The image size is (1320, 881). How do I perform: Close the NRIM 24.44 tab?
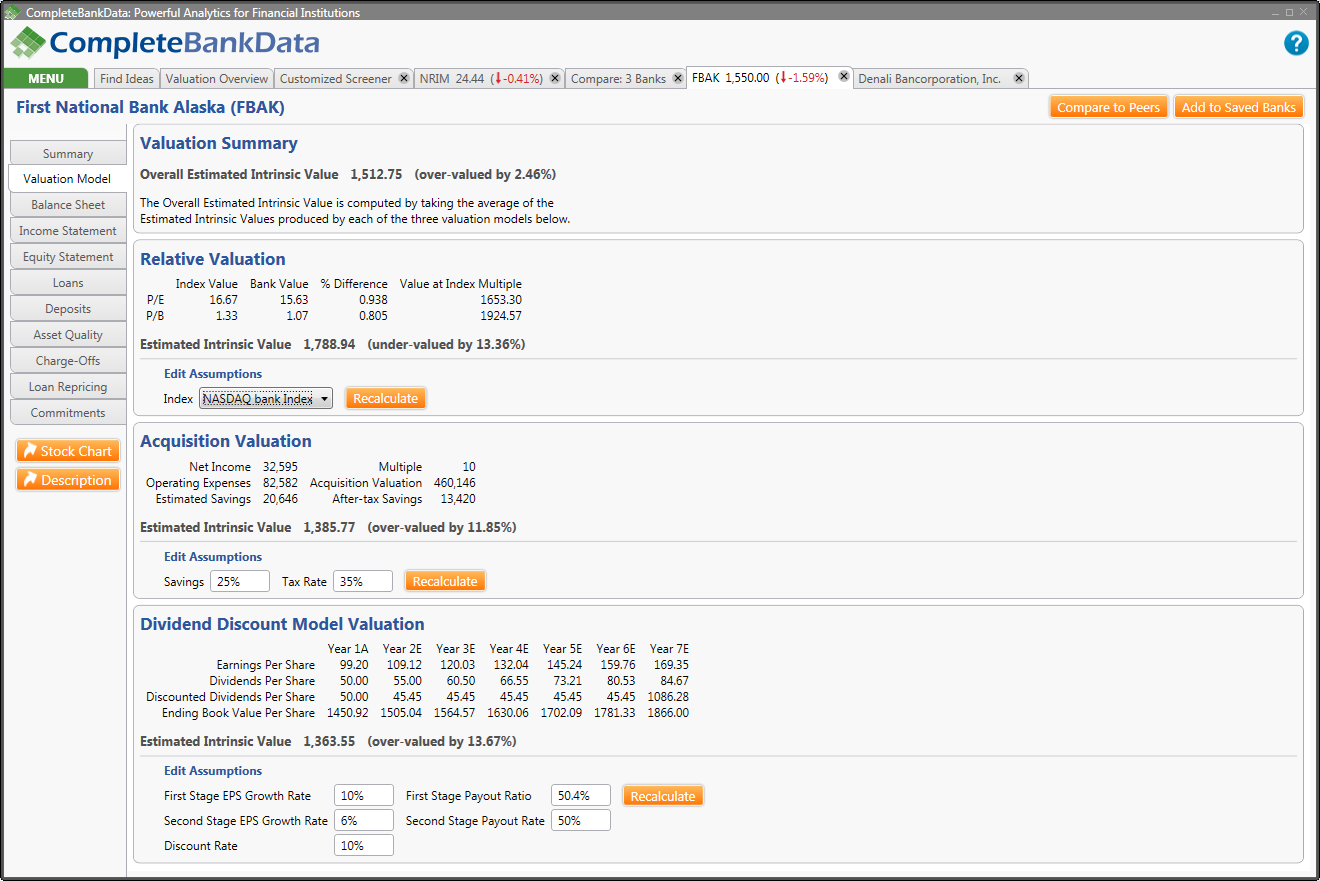click(553, 78)
